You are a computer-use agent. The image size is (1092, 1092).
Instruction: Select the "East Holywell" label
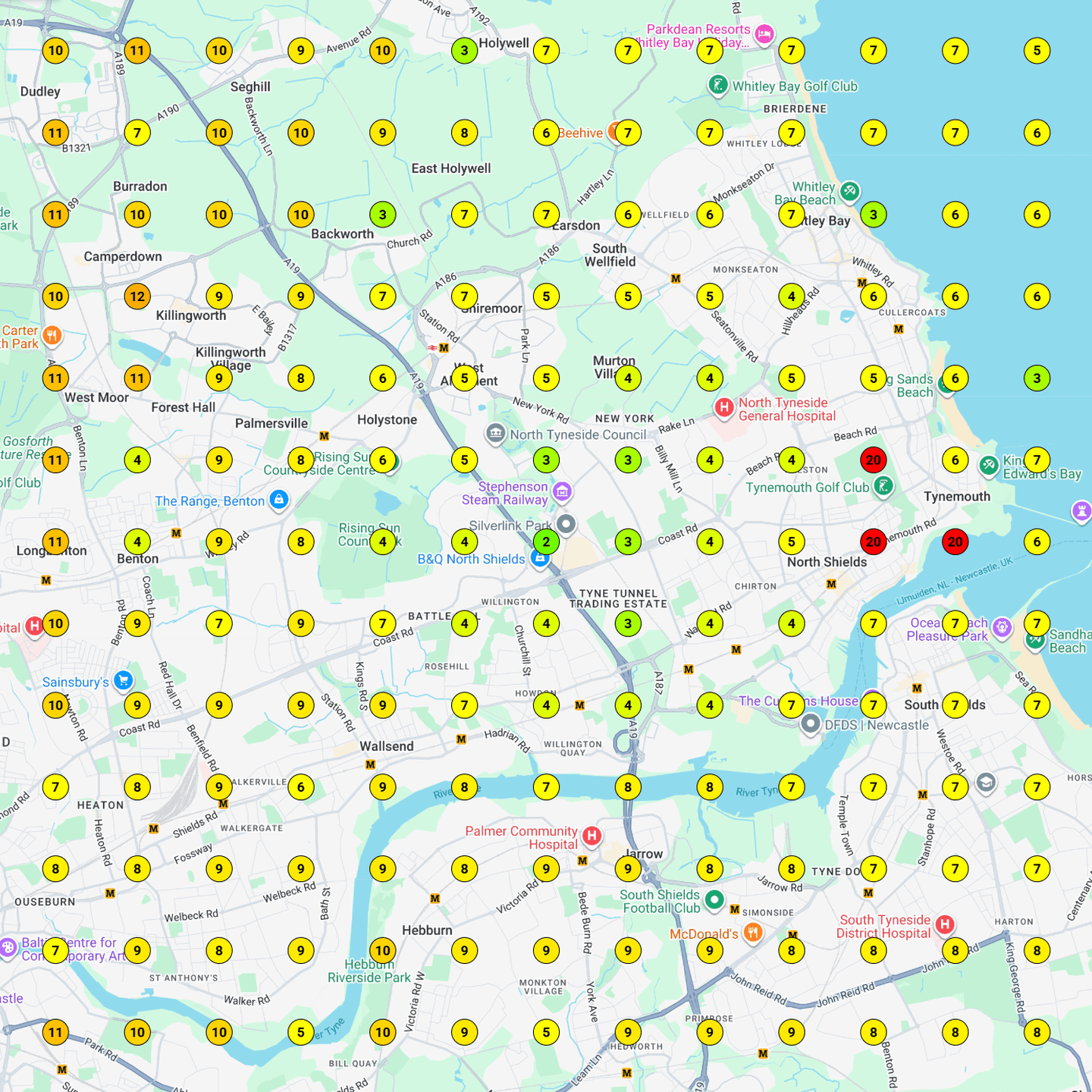tap(451, 168)
